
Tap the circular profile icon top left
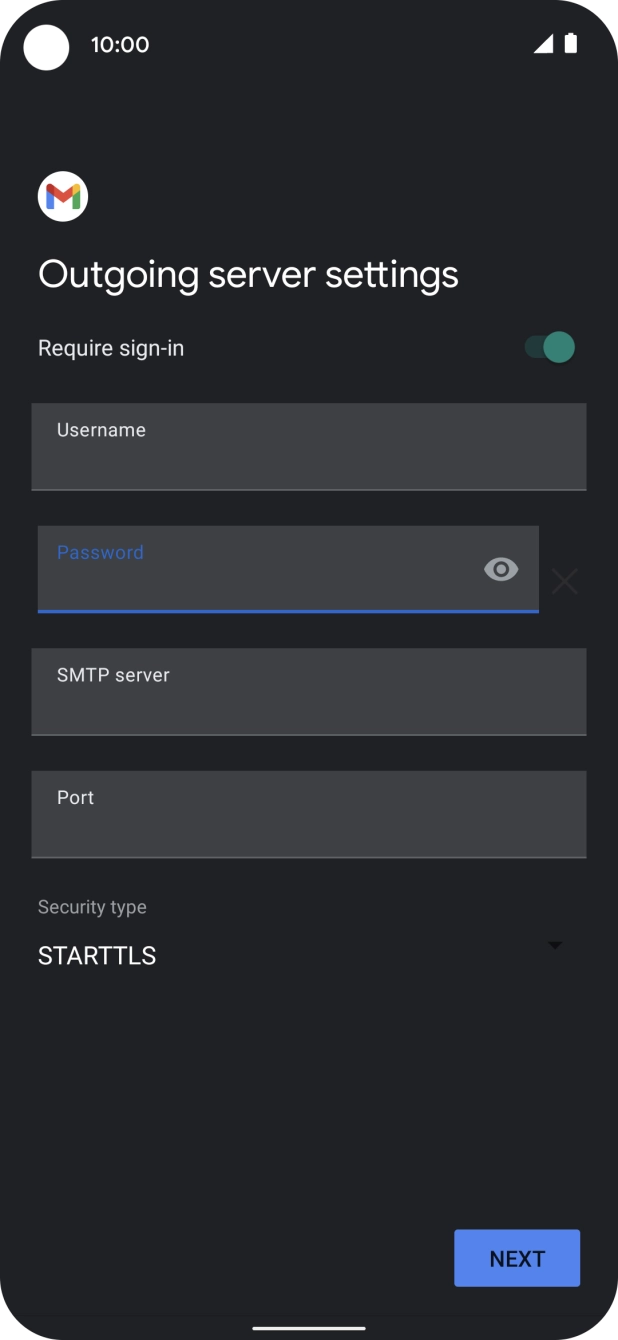pyautogui.click(x=47, y=46)
